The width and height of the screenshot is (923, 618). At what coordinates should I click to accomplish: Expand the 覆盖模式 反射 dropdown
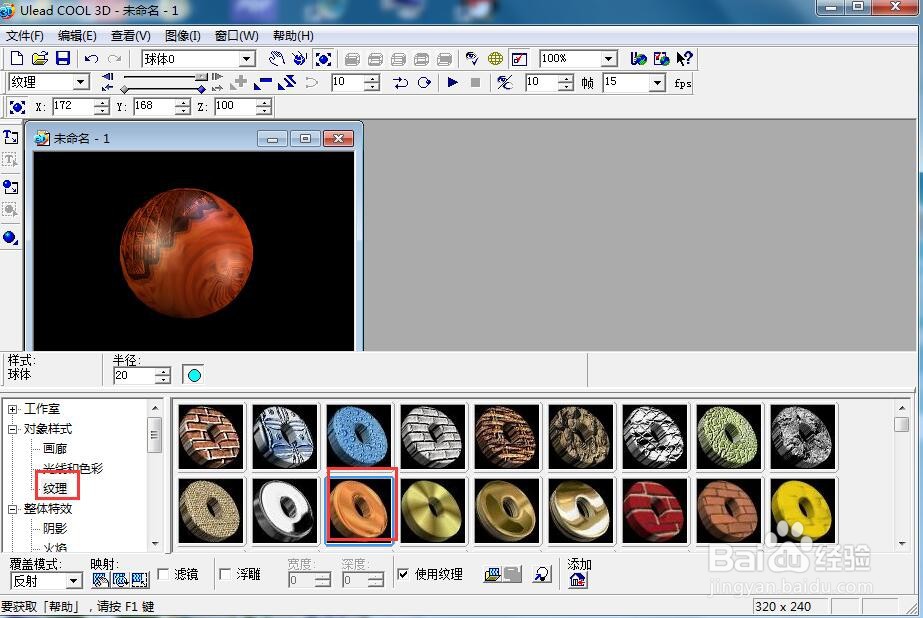tap(73, 581)
